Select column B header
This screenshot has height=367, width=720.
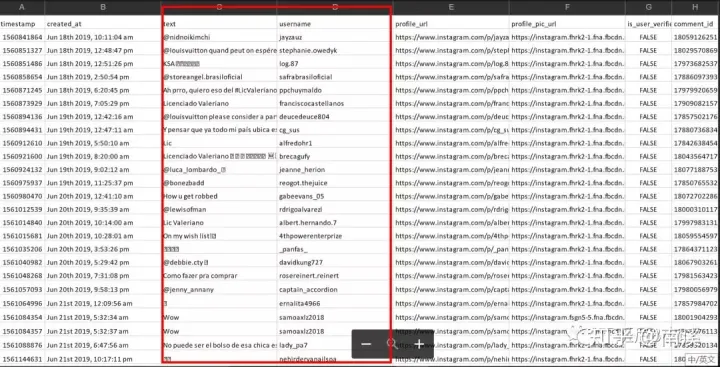tap(103, 7)
